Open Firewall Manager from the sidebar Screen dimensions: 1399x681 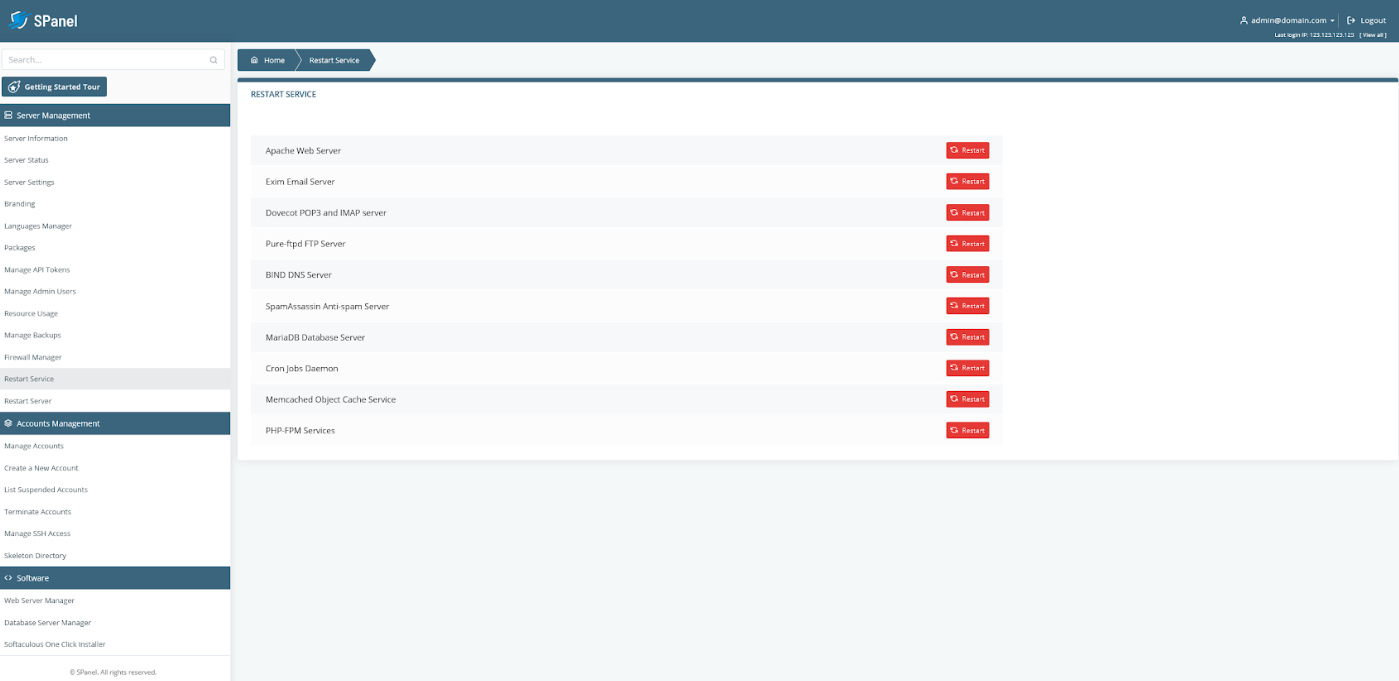[x=33, y=357]
